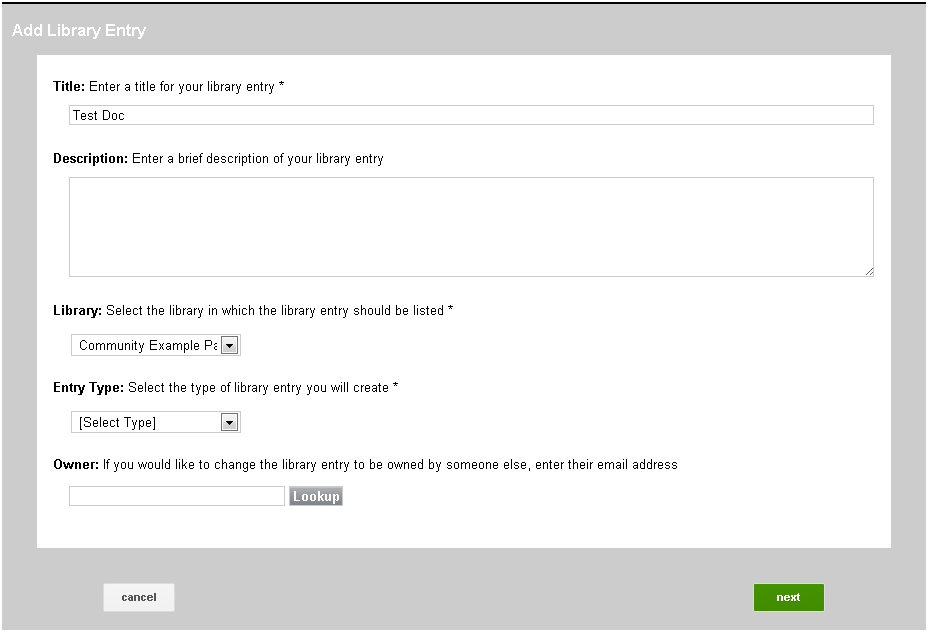Click the "Add Library Entry" heading
This screenshot has width=928, height=633.
(x=79, y=31)
